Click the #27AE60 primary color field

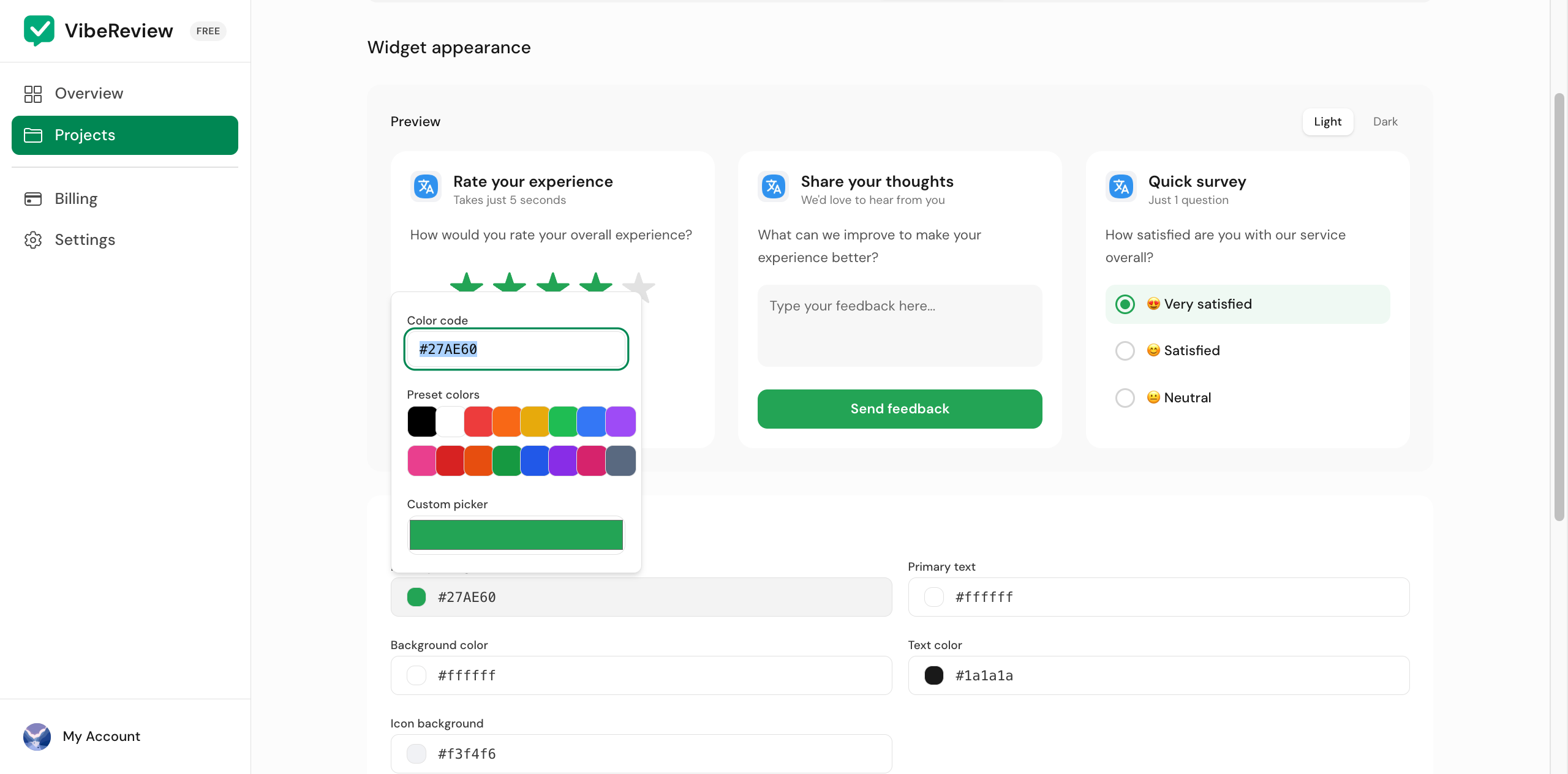point(641,597)
